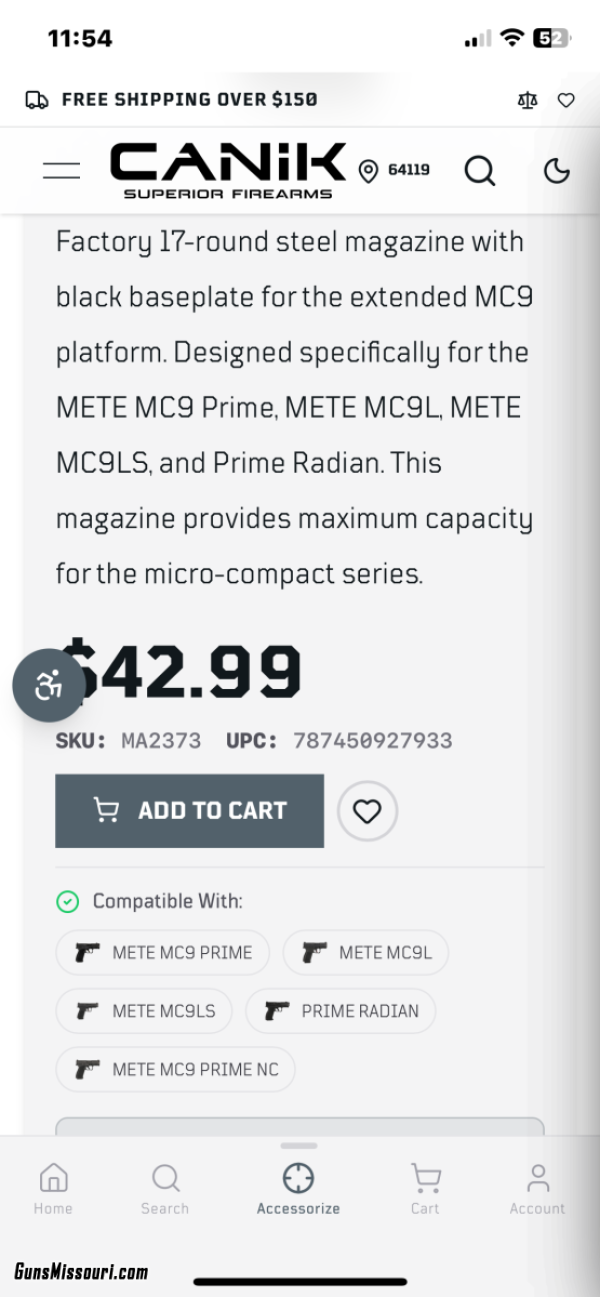Image resolution: width=600 pixels, height=1297 pixels.
Task: Select the PRIME RADIAN compatibility chip
Action: coord(341,1011)
